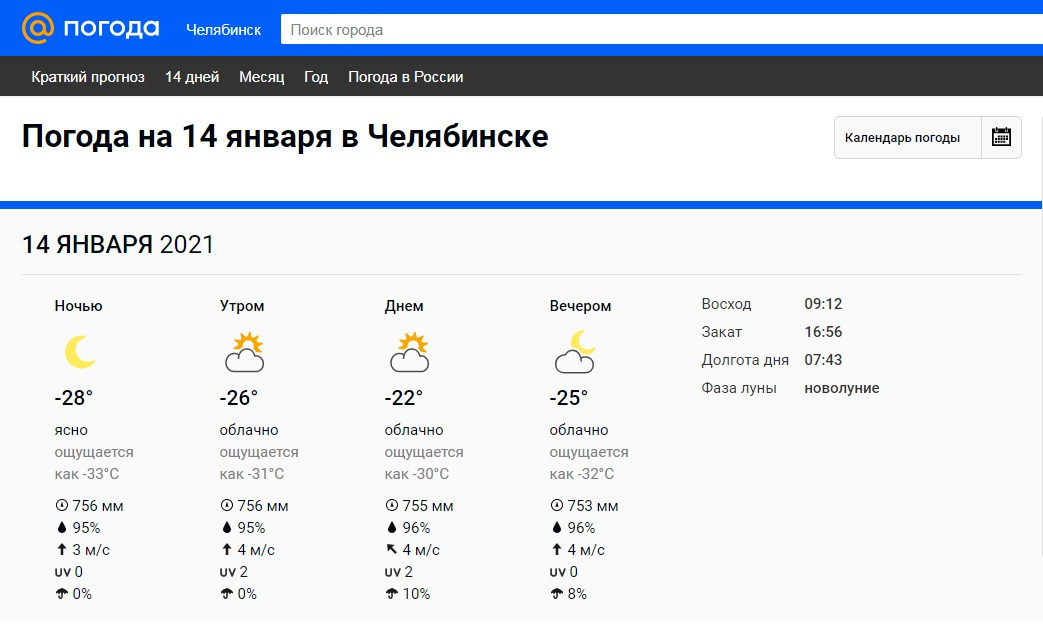Open the Краткий прогноз tab

(88, 77)
